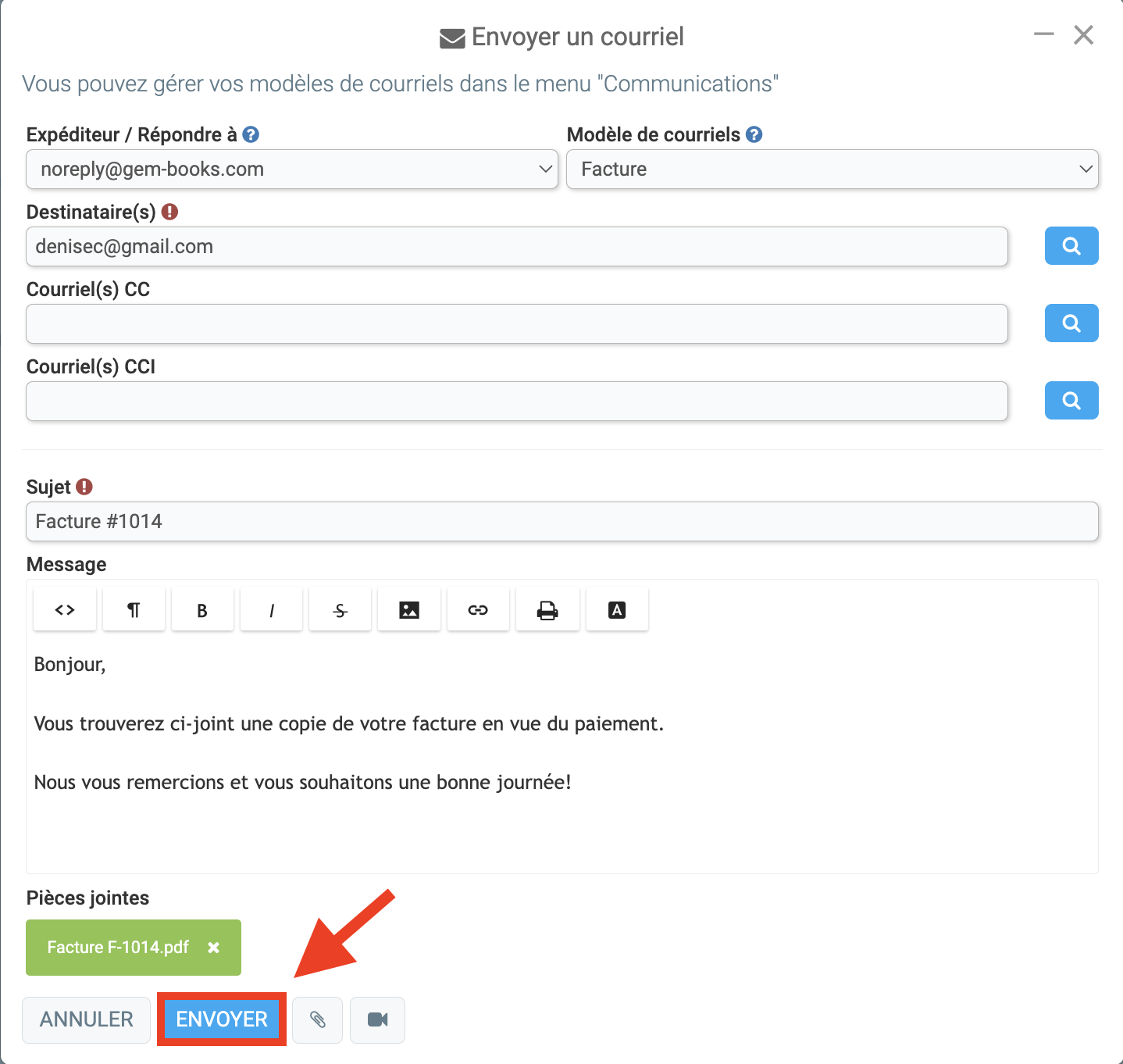Viewport: 1123px width, 1064px height.
Task: Open the text color tool
Action: tap(617, 609)
